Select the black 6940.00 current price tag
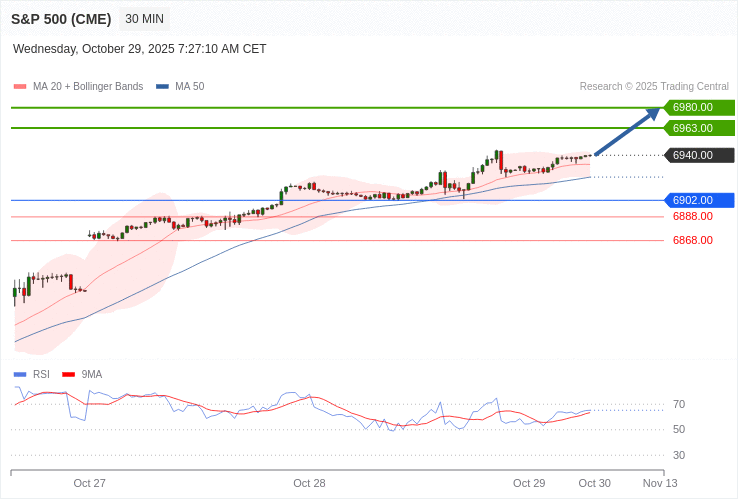This screenshot has height=500, width=738. tap(699, 155)
